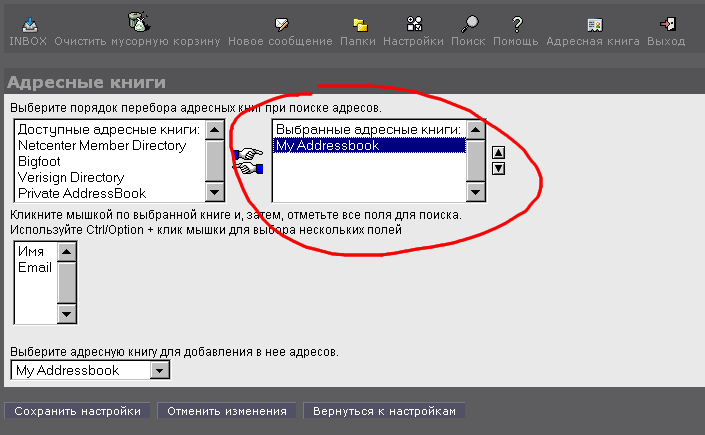Image resolution: width=705 pixels, height=435 pixels.
Task: Click the Поиск magnifier icon
Action: click(x=470, y=23)
